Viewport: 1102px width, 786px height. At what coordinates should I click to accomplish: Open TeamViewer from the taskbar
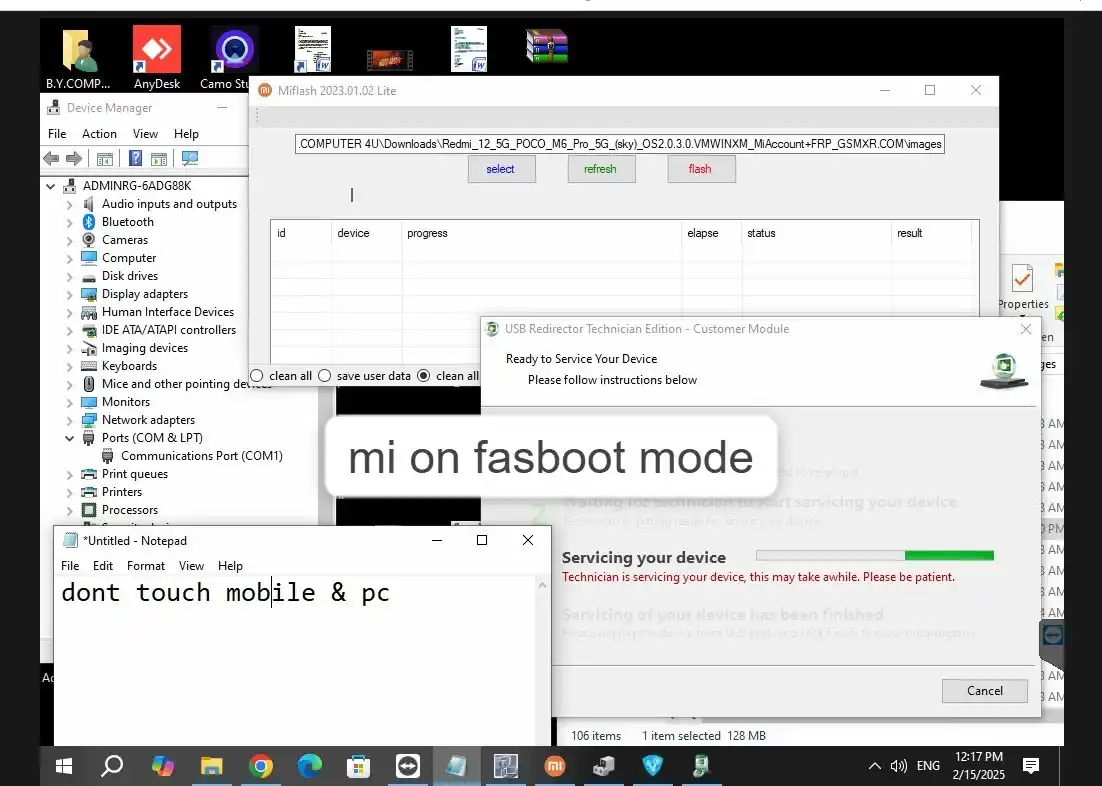click(408, 766)
